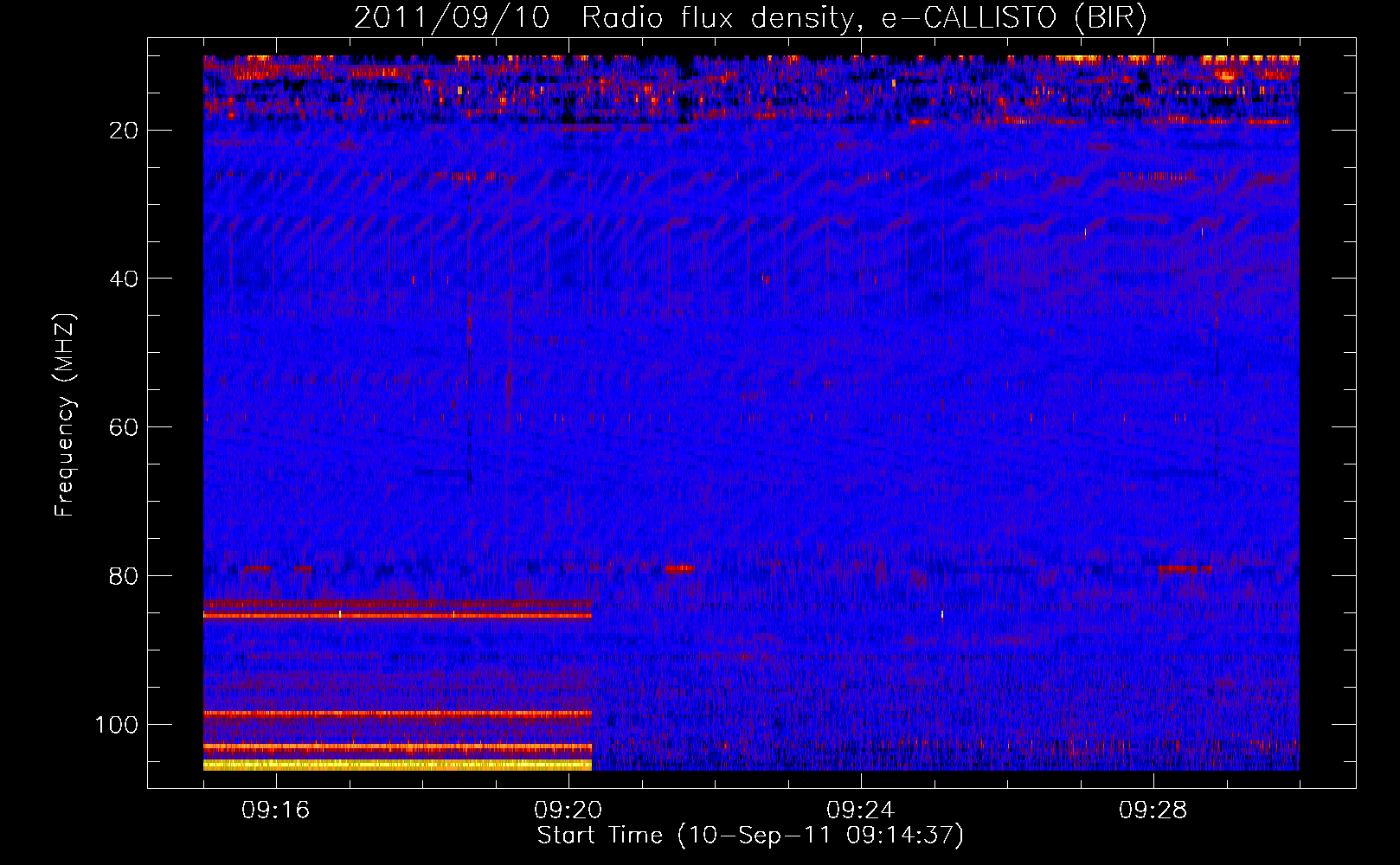Screen dimensions: 1400x865
Task: Click the '09:20' time tick label
Action: tap(568, 811)
